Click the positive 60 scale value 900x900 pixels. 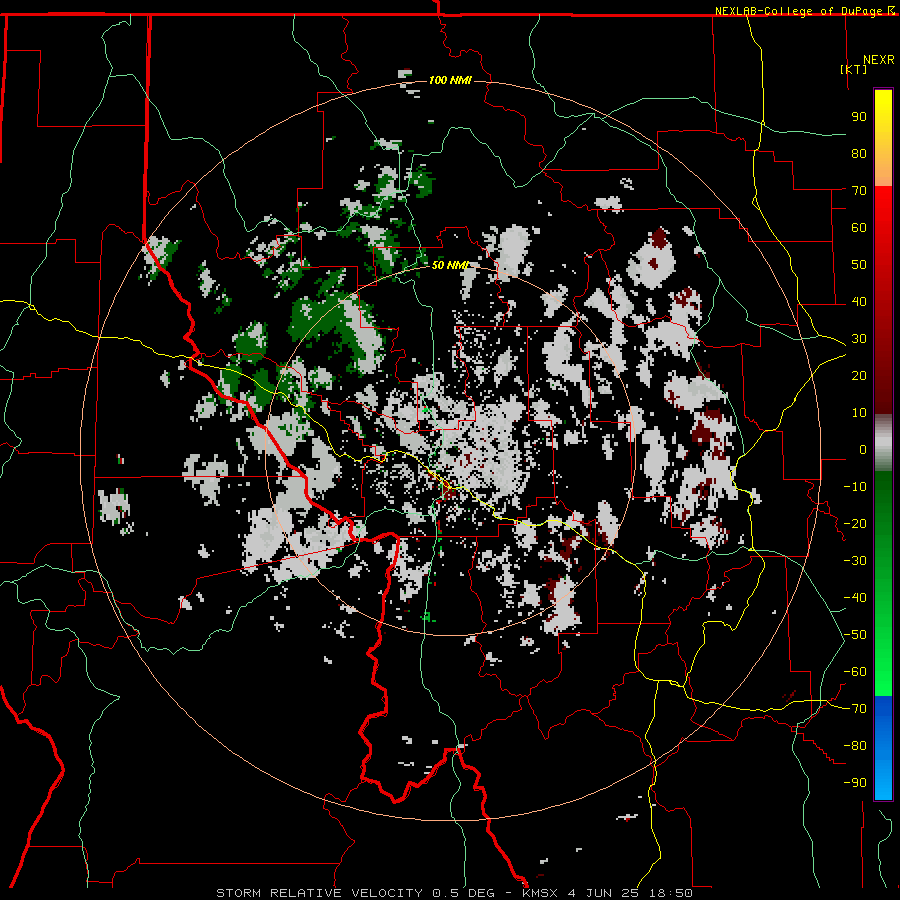tap(859, 227)
